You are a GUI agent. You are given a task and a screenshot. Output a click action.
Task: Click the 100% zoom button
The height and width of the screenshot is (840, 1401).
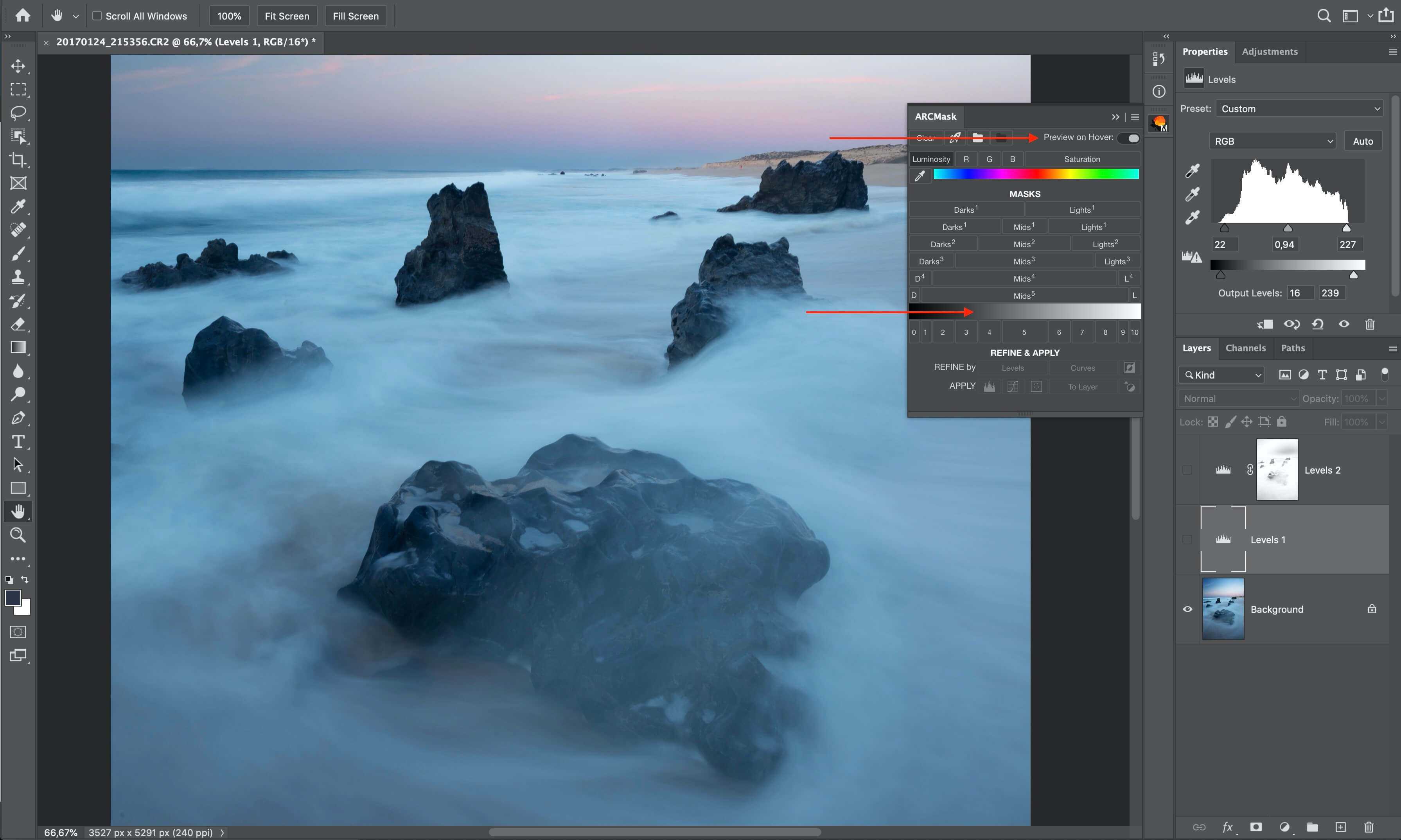(x=229, y=16)
